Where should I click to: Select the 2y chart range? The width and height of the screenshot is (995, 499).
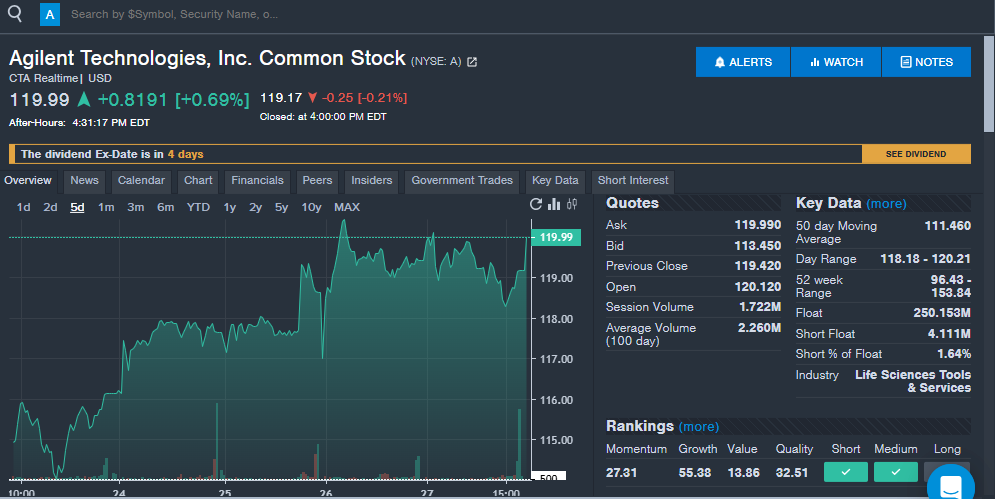pyautogui.click(x=255, y=208)
